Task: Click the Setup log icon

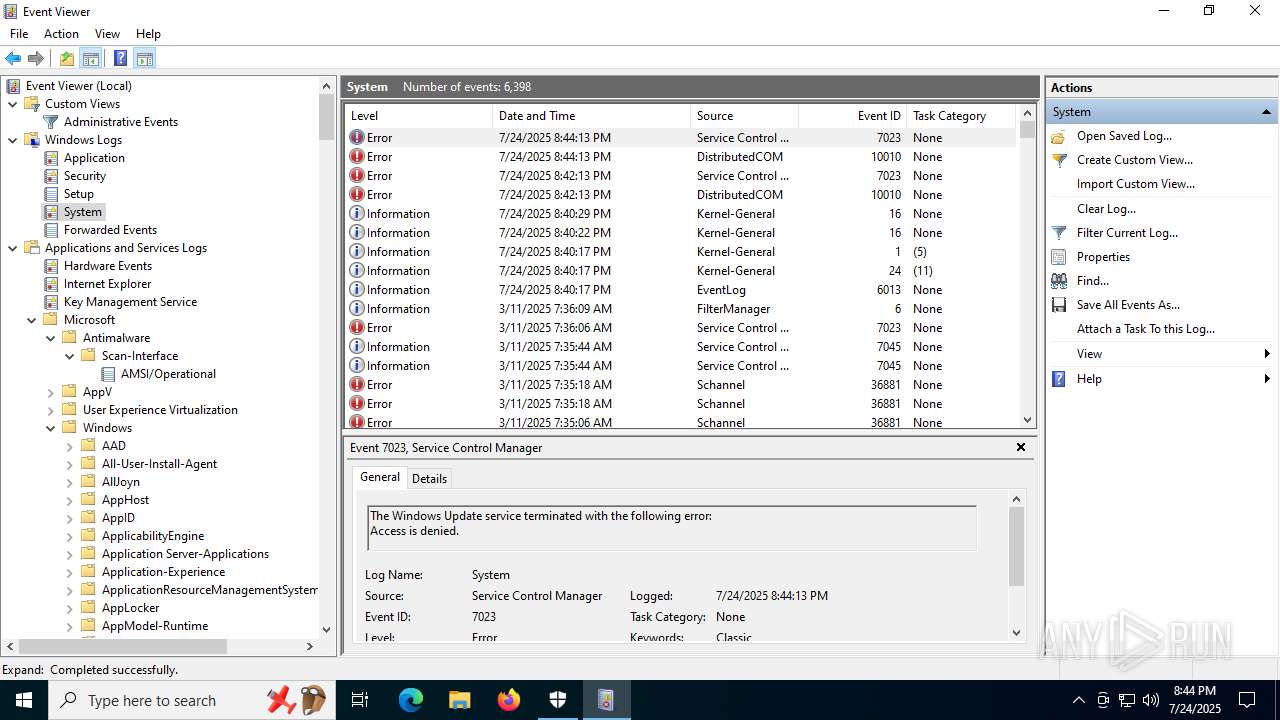Action: tap(52, 194)
